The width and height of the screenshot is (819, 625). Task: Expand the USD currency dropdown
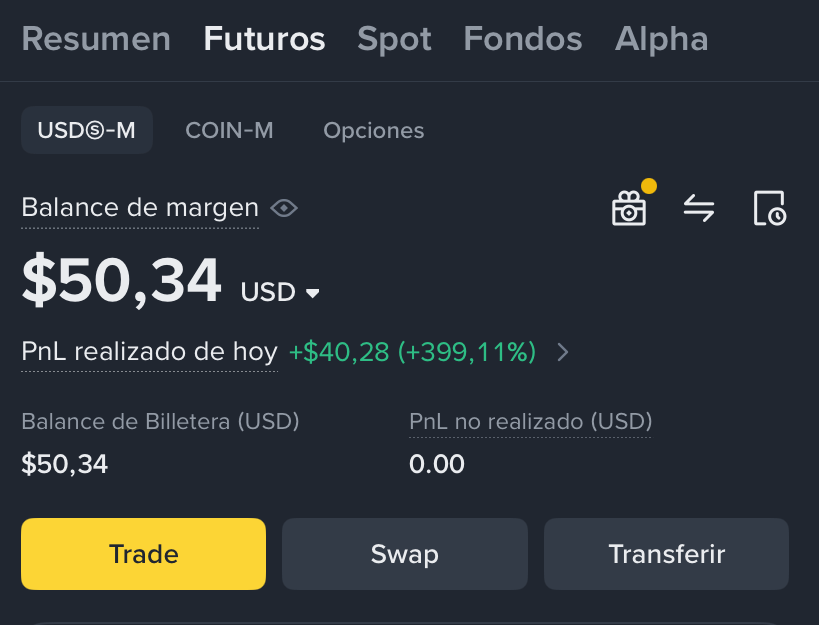pyautogui.click(x=280, y=292)
